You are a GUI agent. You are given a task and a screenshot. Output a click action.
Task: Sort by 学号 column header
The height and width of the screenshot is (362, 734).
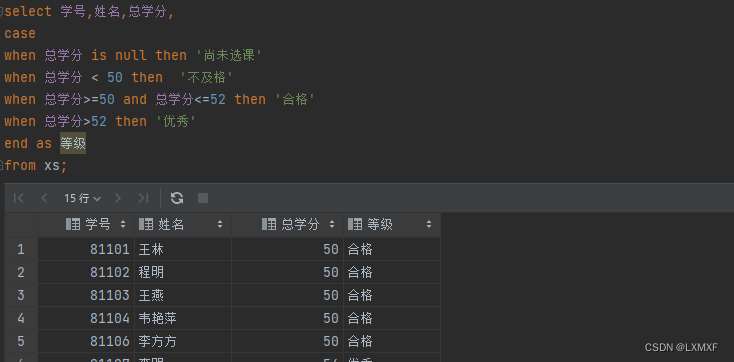[x=86, y=225]
